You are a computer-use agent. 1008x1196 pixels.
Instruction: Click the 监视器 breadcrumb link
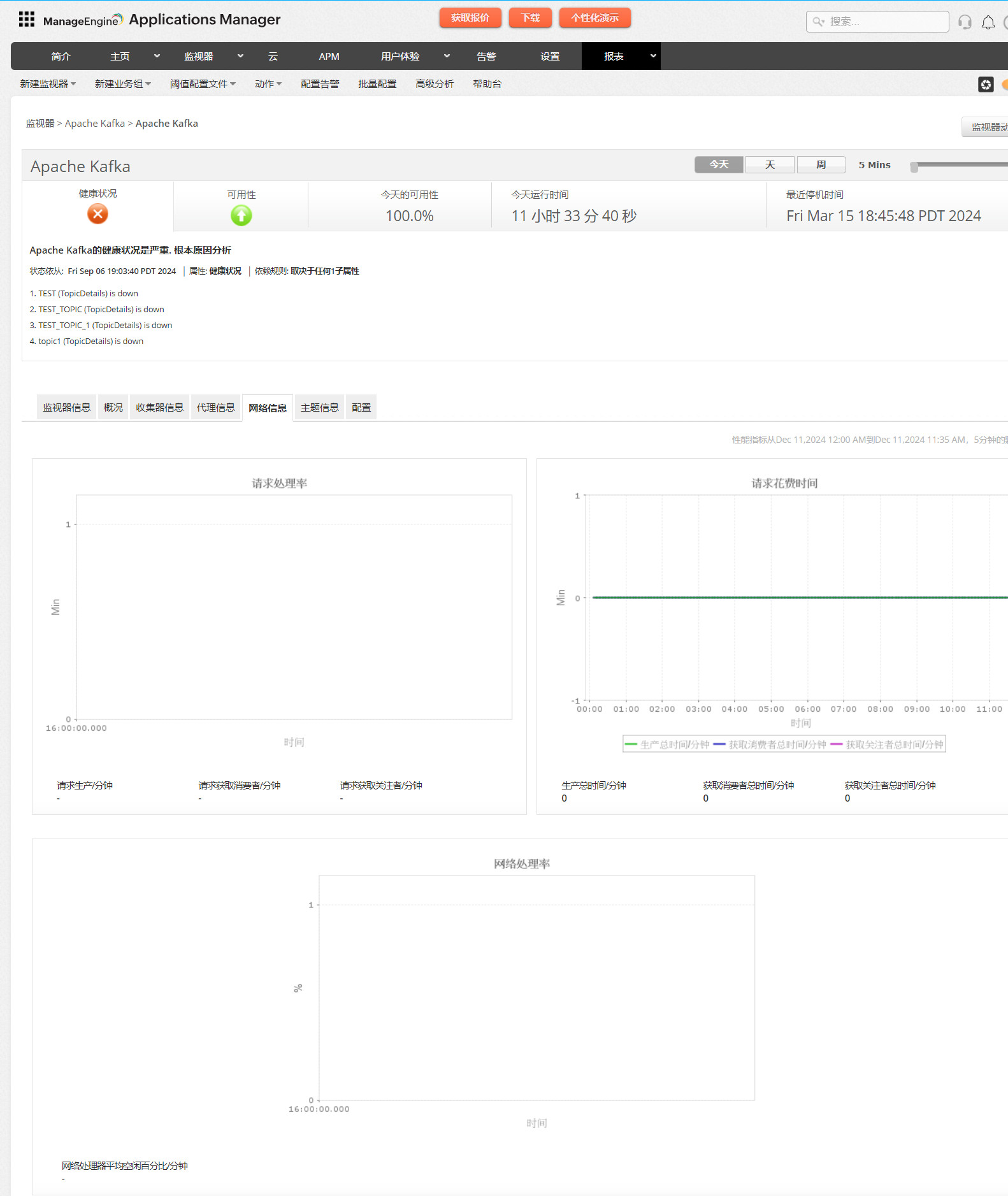coord(40,124)
